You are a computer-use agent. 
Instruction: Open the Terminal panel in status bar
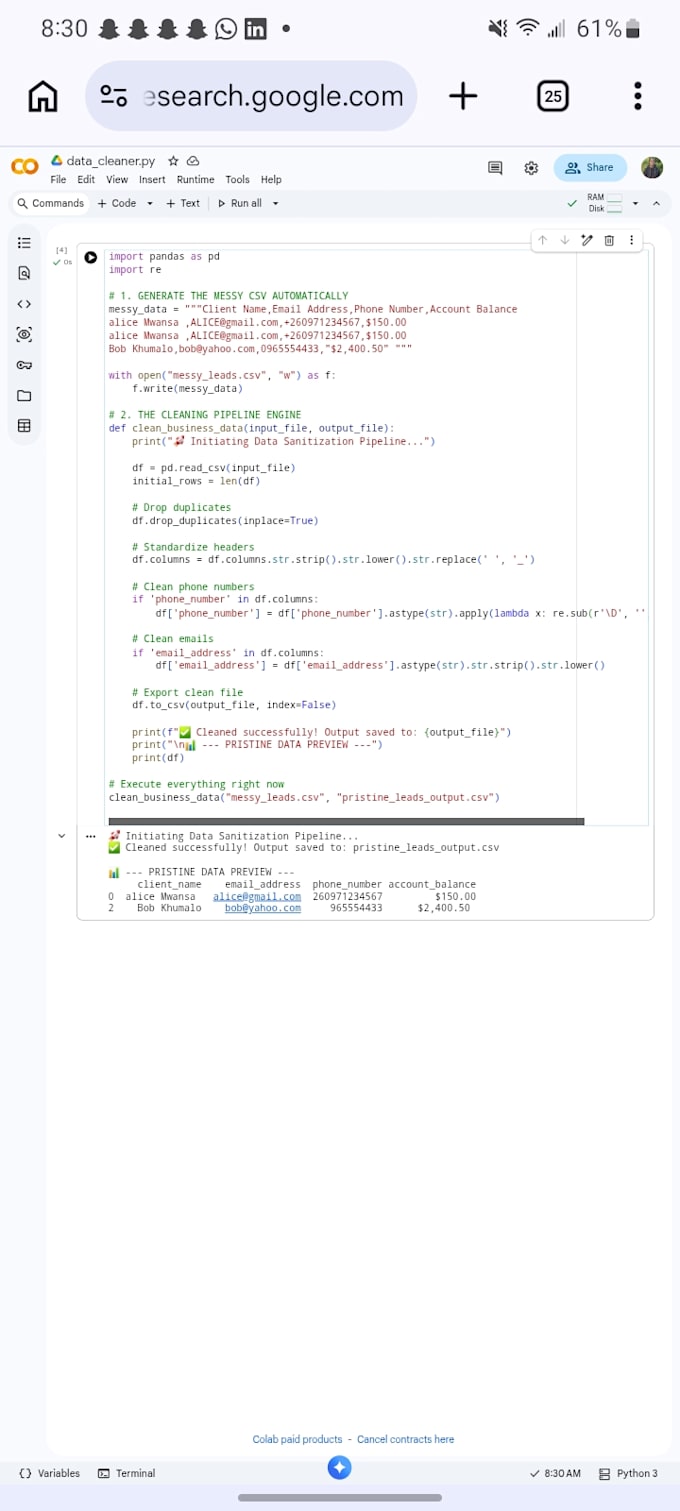[126, 1473]
